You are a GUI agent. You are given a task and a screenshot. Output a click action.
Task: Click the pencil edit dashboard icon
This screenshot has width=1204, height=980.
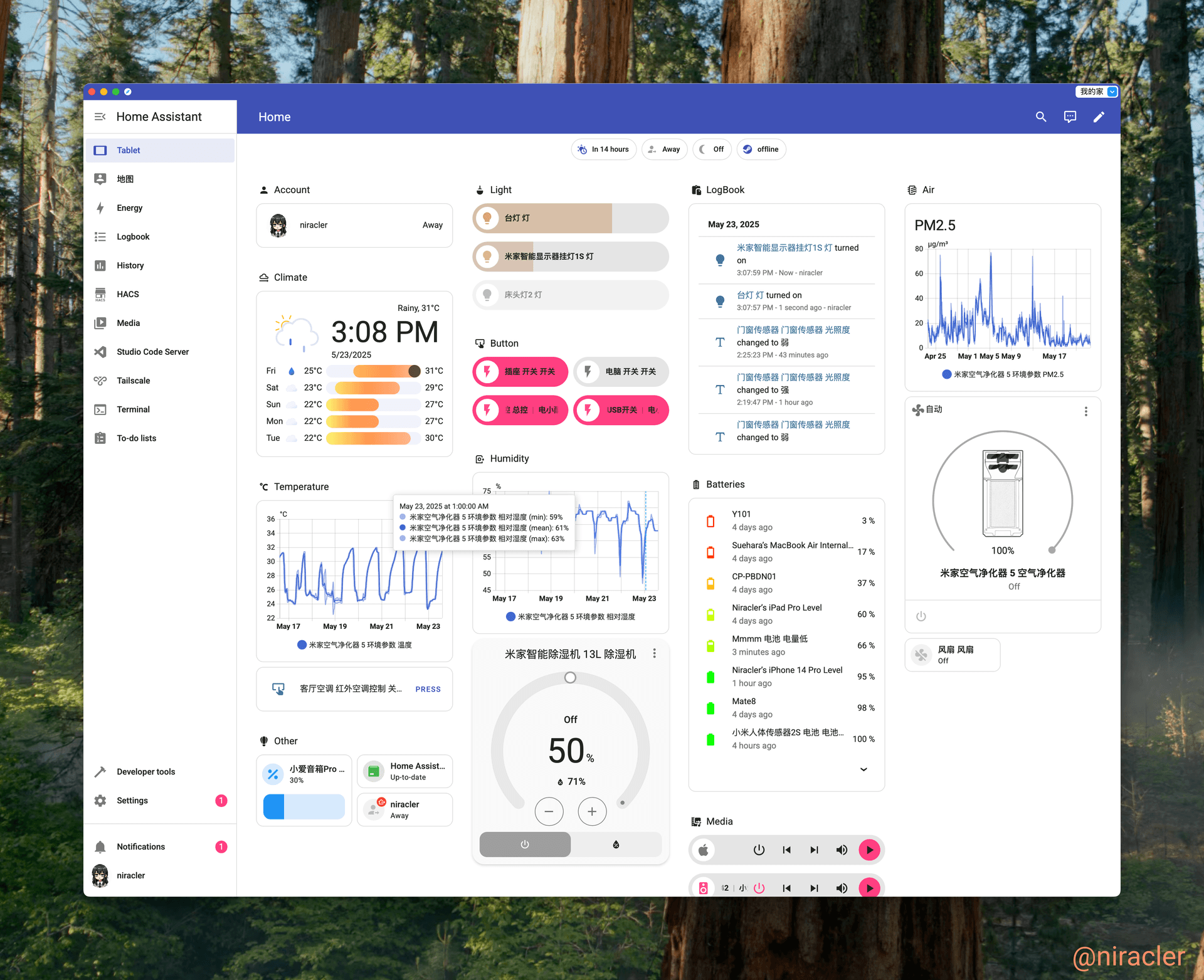coord(1099,117)
